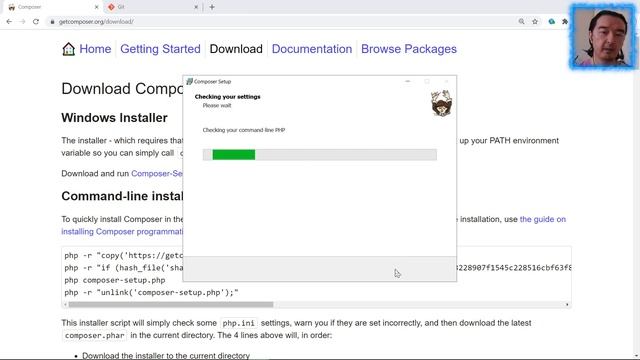Click the address bar URL field
The width and height of the screenshot is (640, 360).
282,22
